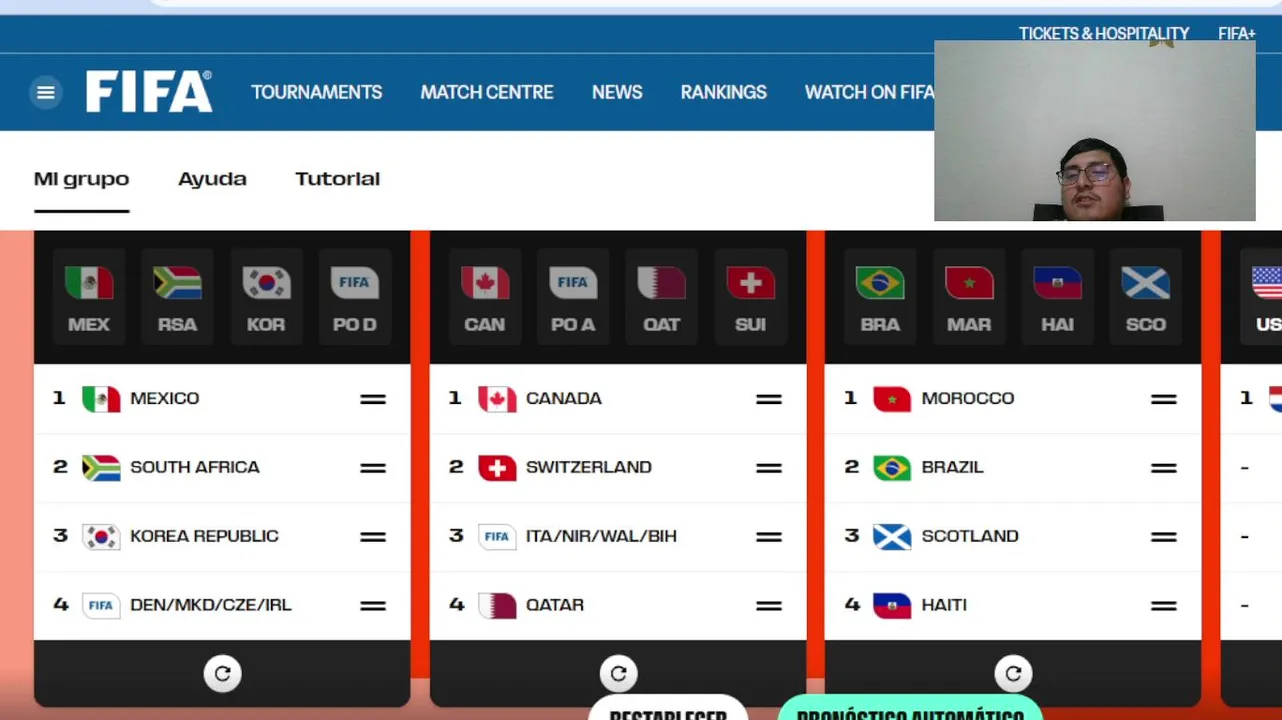Click the CANADA row text
The image size is (1282, 720).
pyautogui.click(x=564, y=398)
